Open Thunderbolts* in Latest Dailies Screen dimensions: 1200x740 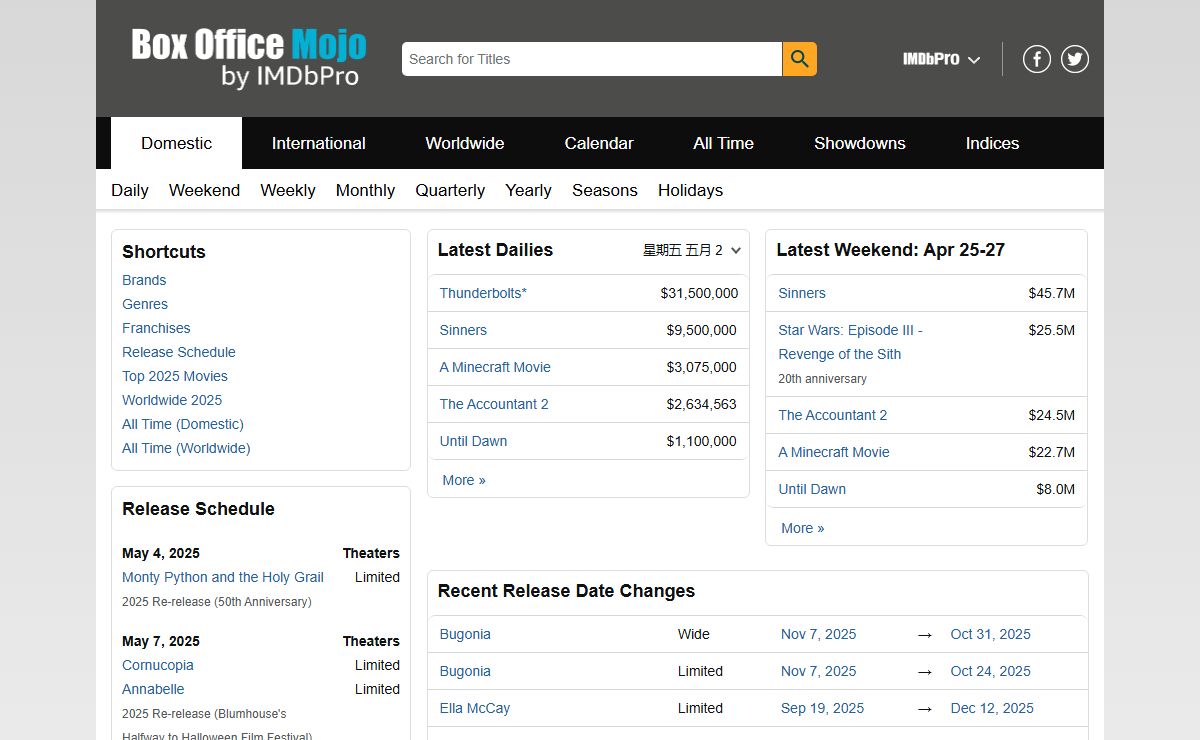(483, 293)
